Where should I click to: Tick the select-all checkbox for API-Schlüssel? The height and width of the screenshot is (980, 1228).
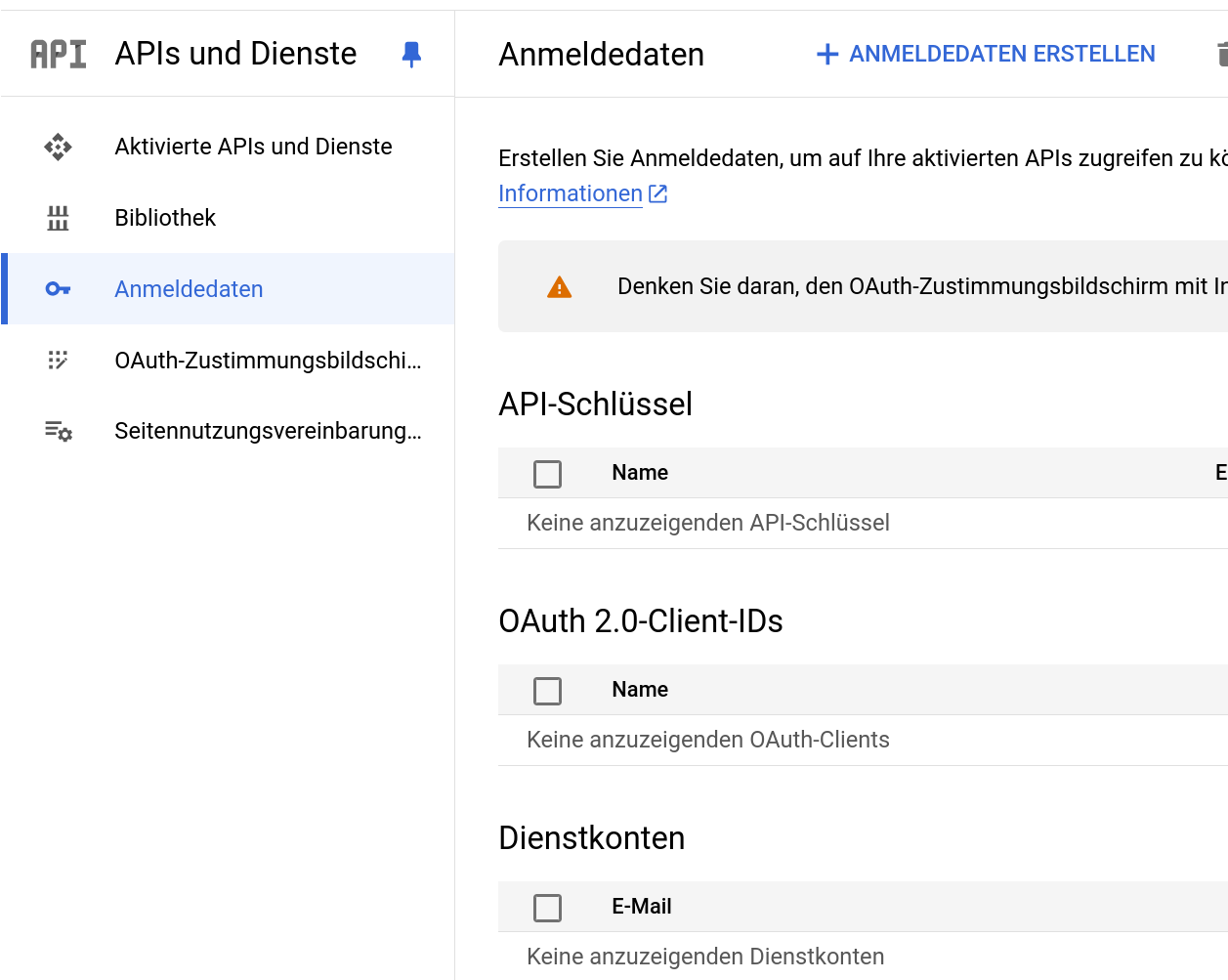click(547, 474)
